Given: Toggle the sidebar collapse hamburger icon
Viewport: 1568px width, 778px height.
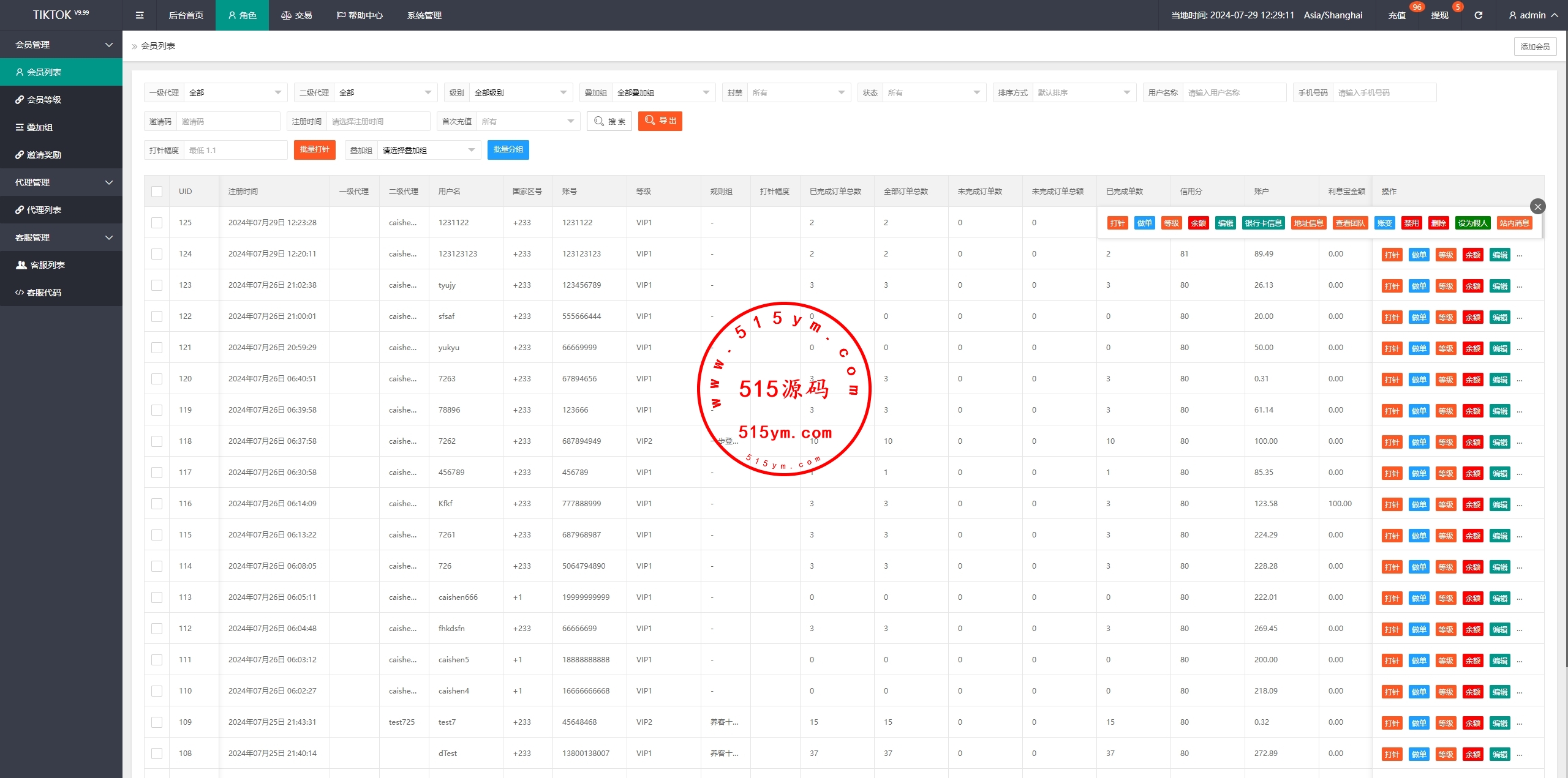Looking at the screenshot, I should (140, 15).
